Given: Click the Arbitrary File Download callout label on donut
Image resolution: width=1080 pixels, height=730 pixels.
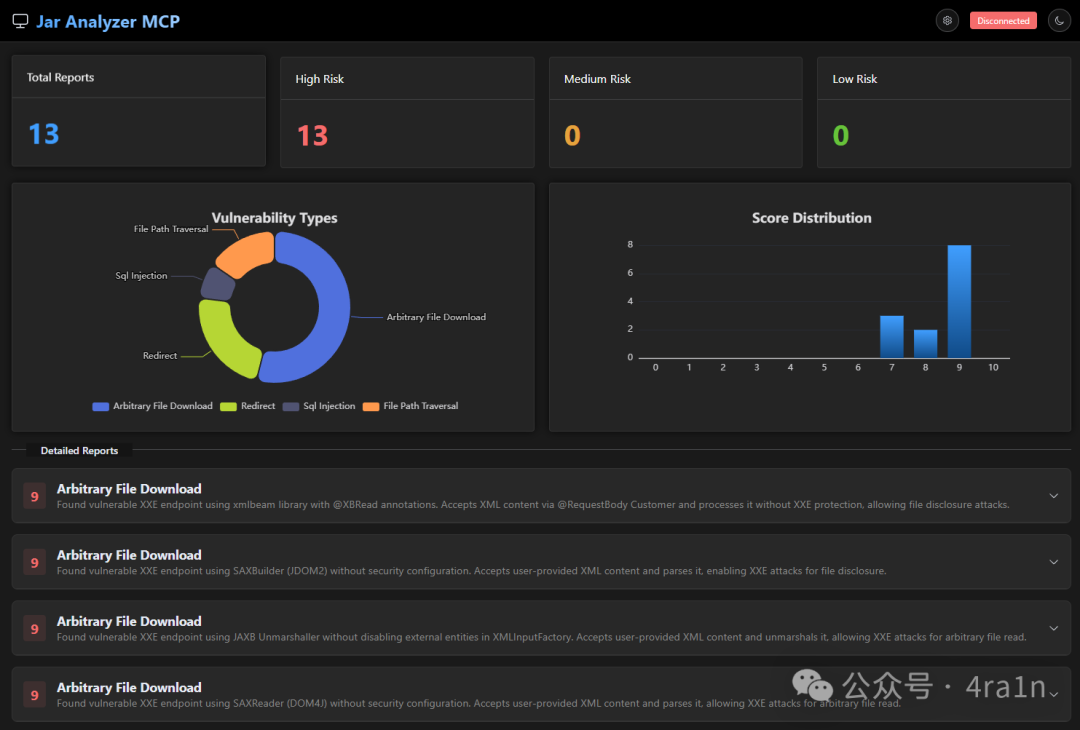Looking at the screenshot, I should tap(436, 317).
